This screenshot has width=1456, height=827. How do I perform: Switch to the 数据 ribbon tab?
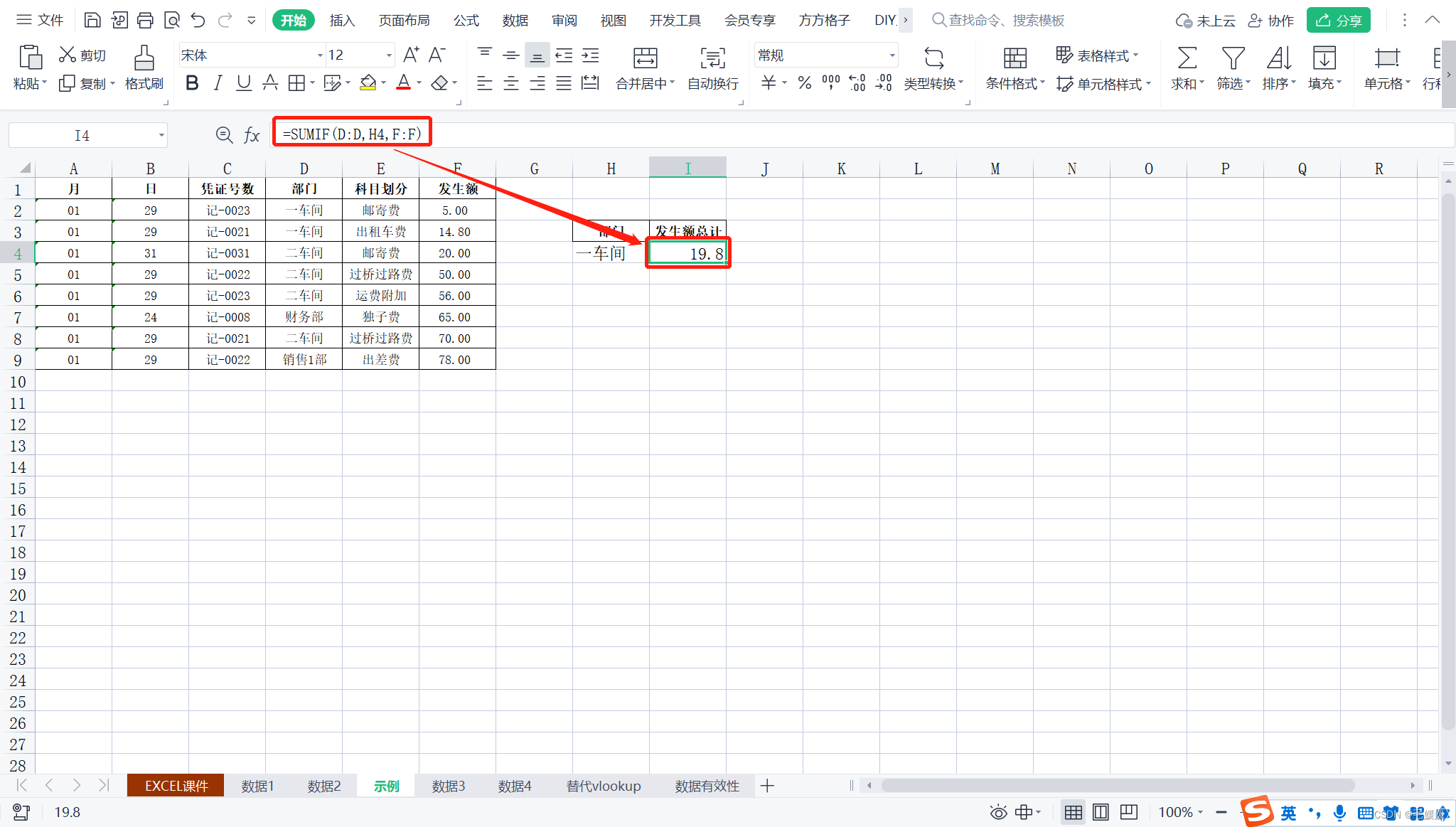coord(515,20)
